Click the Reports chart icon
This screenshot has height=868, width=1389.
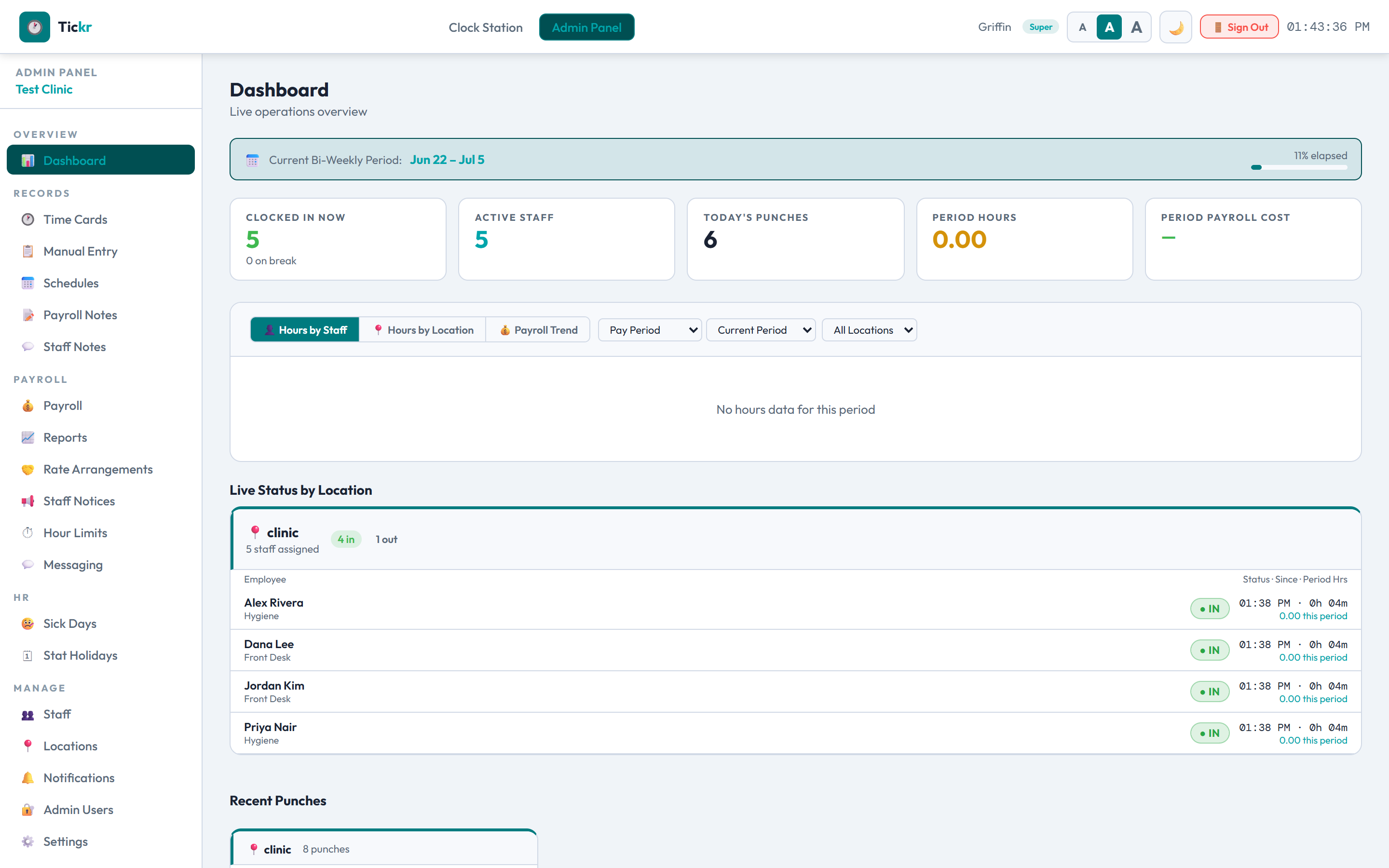click(x=27, y=437)
